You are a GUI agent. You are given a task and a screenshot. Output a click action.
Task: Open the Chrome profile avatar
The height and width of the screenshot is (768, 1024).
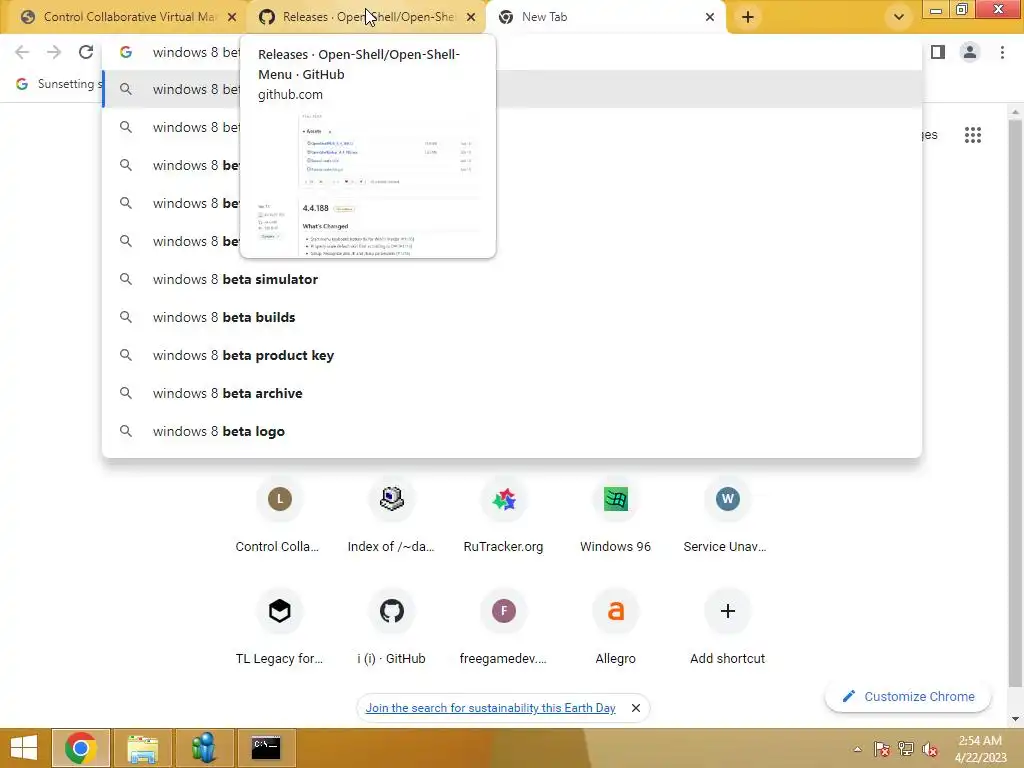coord(970,52)
